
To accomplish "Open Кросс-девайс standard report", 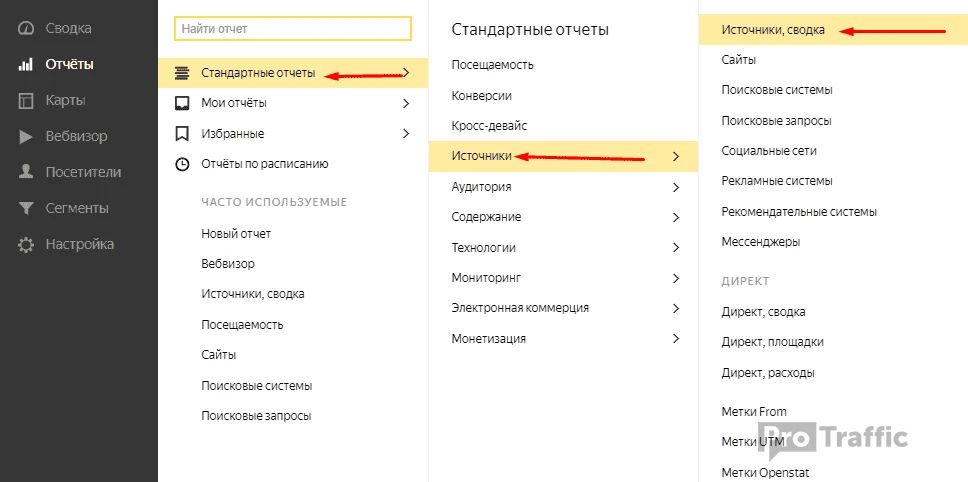I will click(490, 126).
